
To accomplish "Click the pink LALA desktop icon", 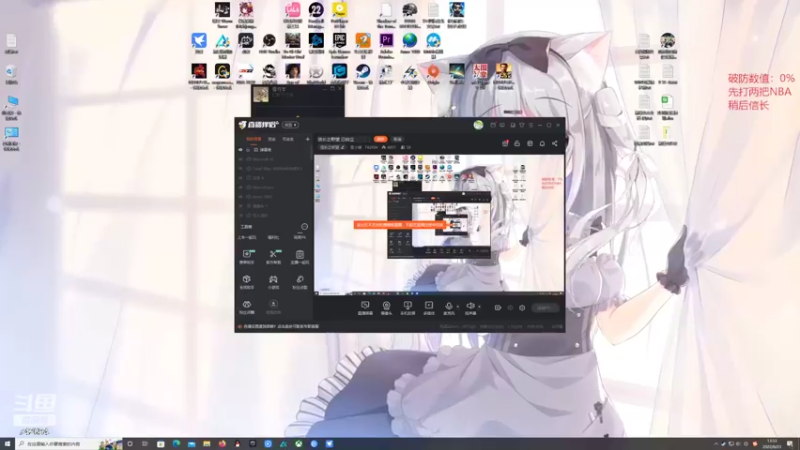I will [292, 15].
